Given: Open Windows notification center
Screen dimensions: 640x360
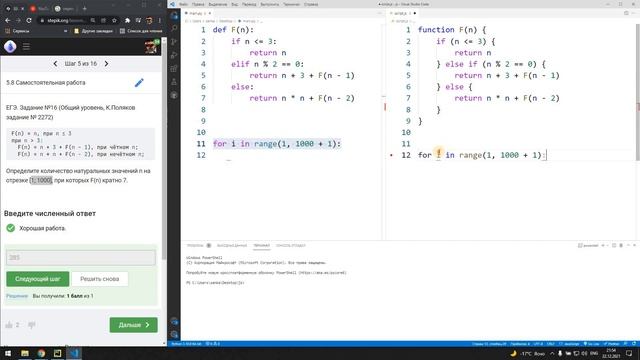Looking at the screenshot, I should click(629, 353).
